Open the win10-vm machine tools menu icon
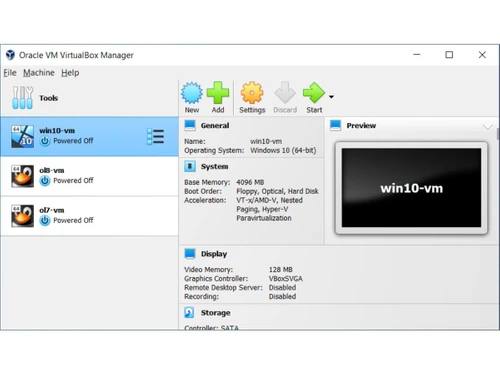 tap(155, 137)
